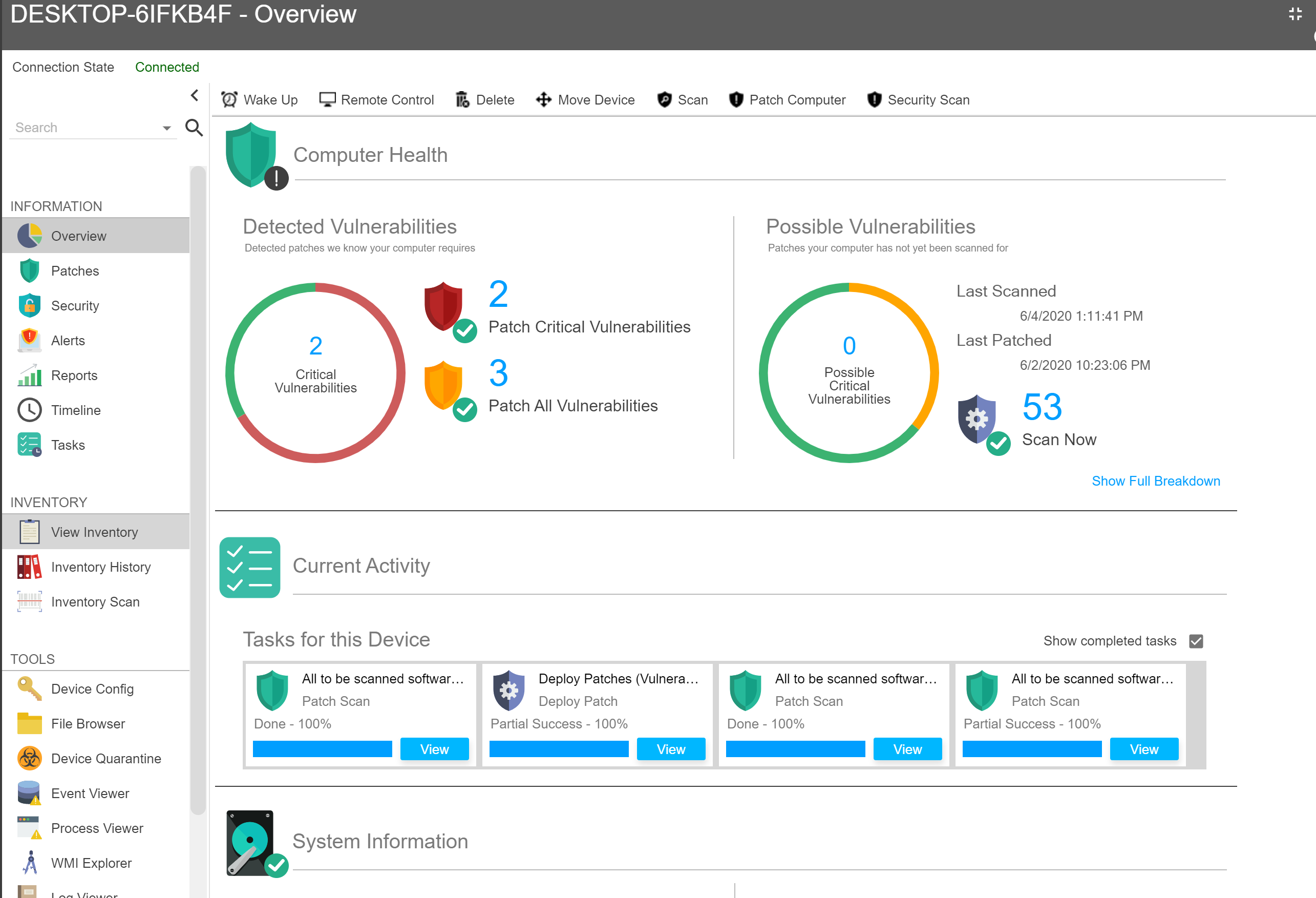Go to Inventory History in the sidebar
1316x898 pixels.
tap(100, 567)
